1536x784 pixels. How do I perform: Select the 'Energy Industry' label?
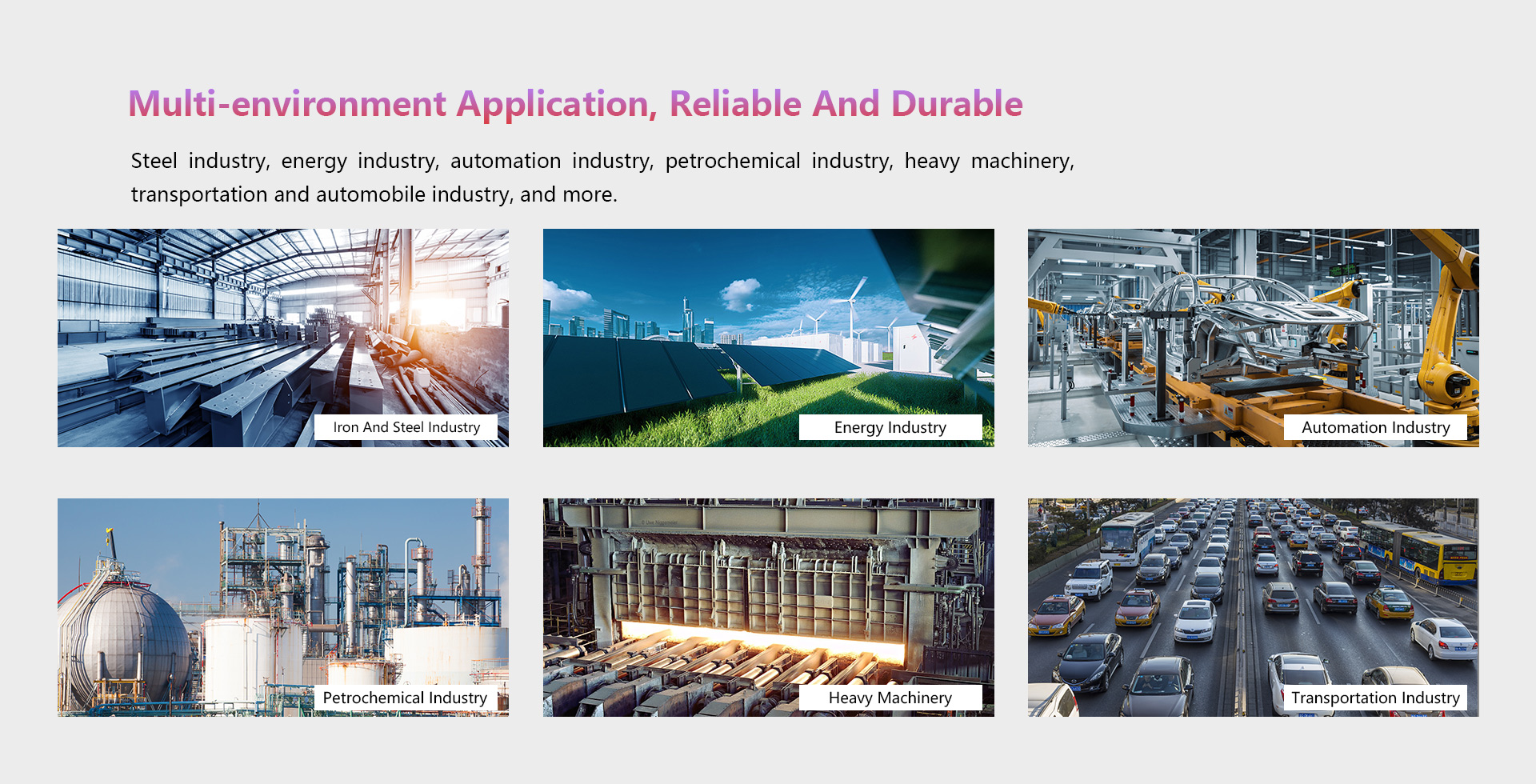click(x=890, y=427)
